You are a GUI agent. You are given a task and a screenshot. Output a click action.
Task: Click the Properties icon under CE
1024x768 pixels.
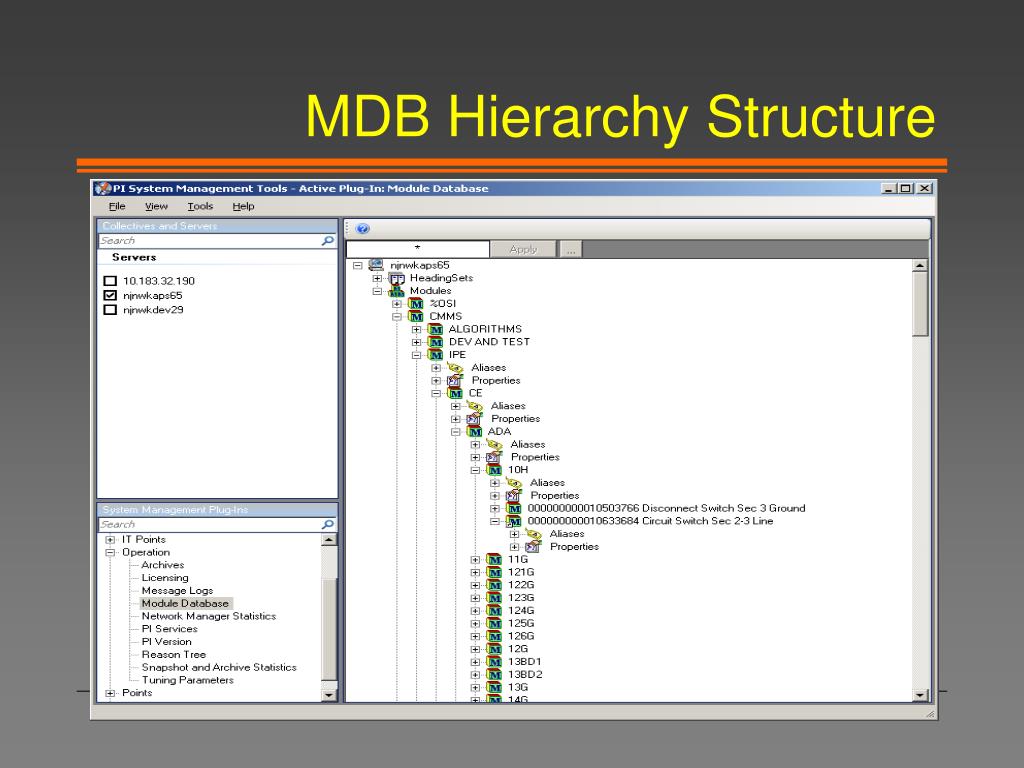click(475, 419)
